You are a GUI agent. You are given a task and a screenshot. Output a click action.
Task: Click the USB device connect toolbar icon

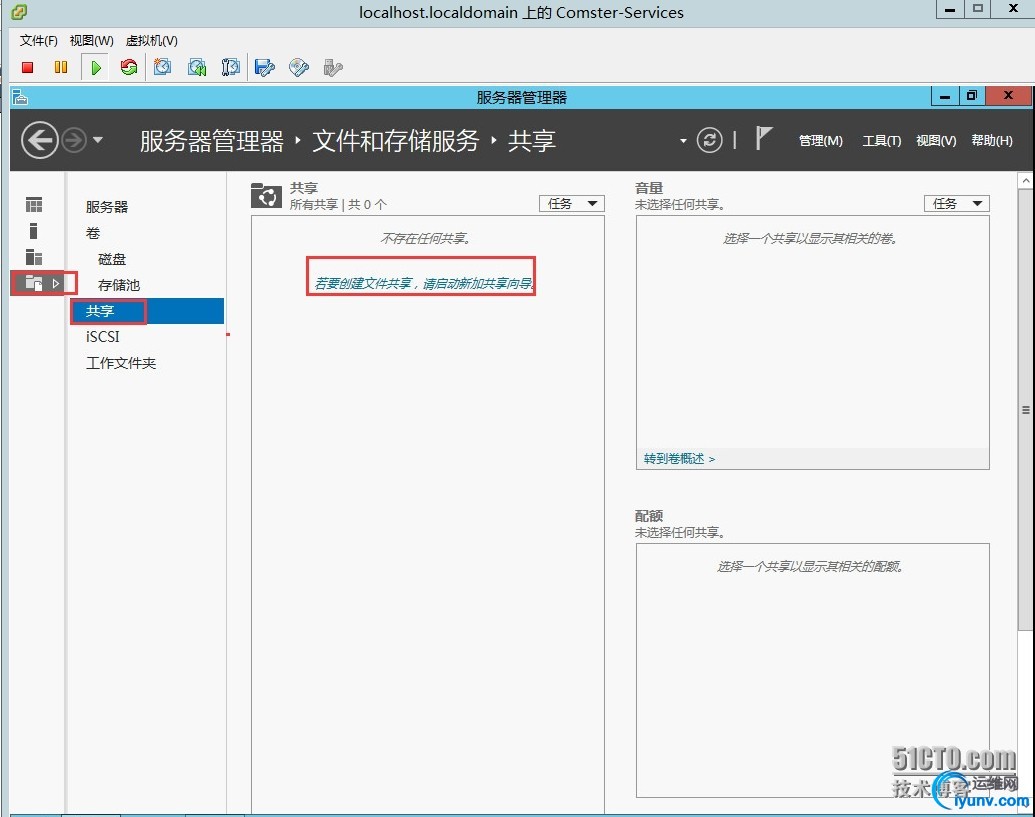(333, 67)
